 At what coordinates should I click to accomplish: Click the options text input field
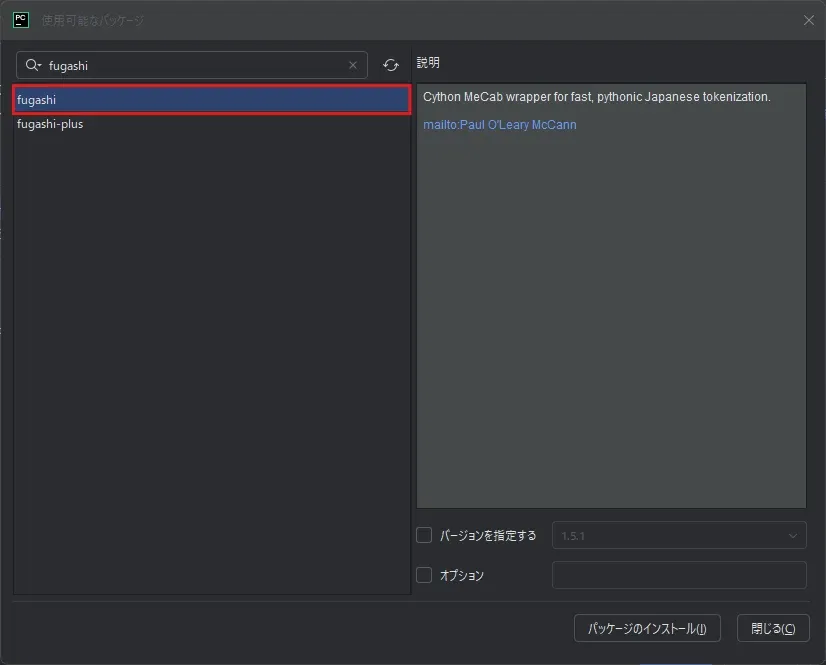pos(679,575)
